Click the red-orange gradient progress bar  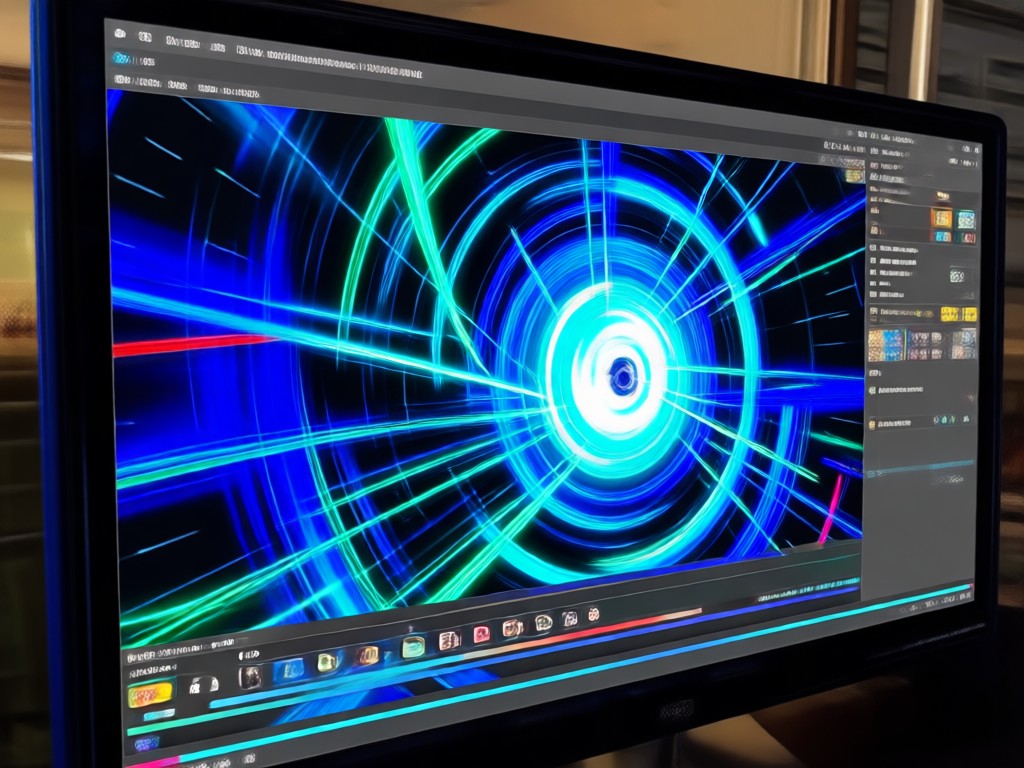[581, 632]
